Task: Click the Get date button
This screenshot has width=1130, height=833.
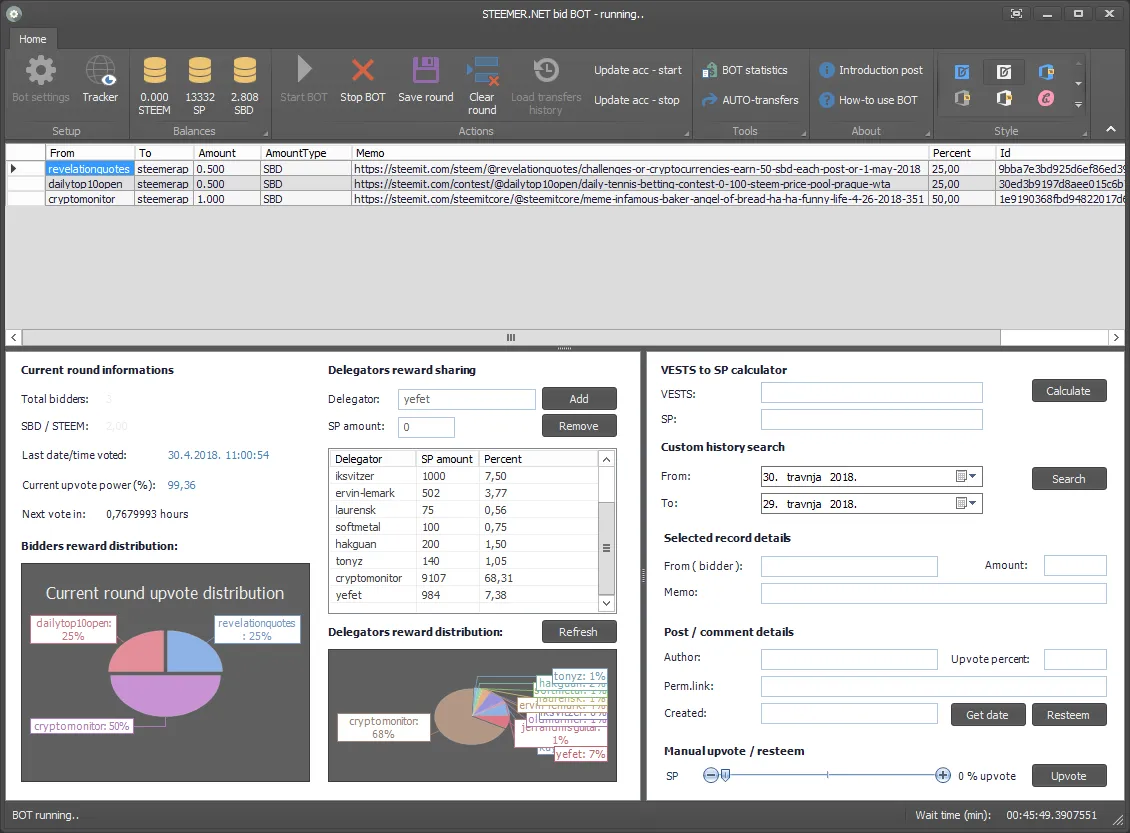Action: click(987, 715)
